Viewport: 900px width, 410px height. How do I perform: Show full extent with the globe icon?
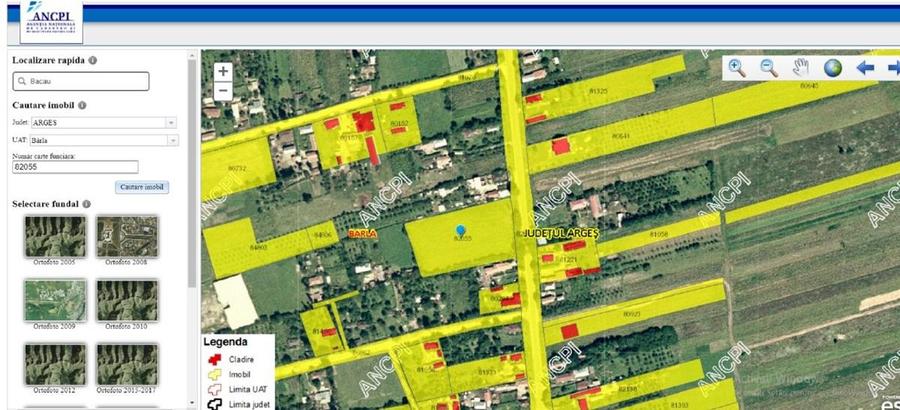832,68
